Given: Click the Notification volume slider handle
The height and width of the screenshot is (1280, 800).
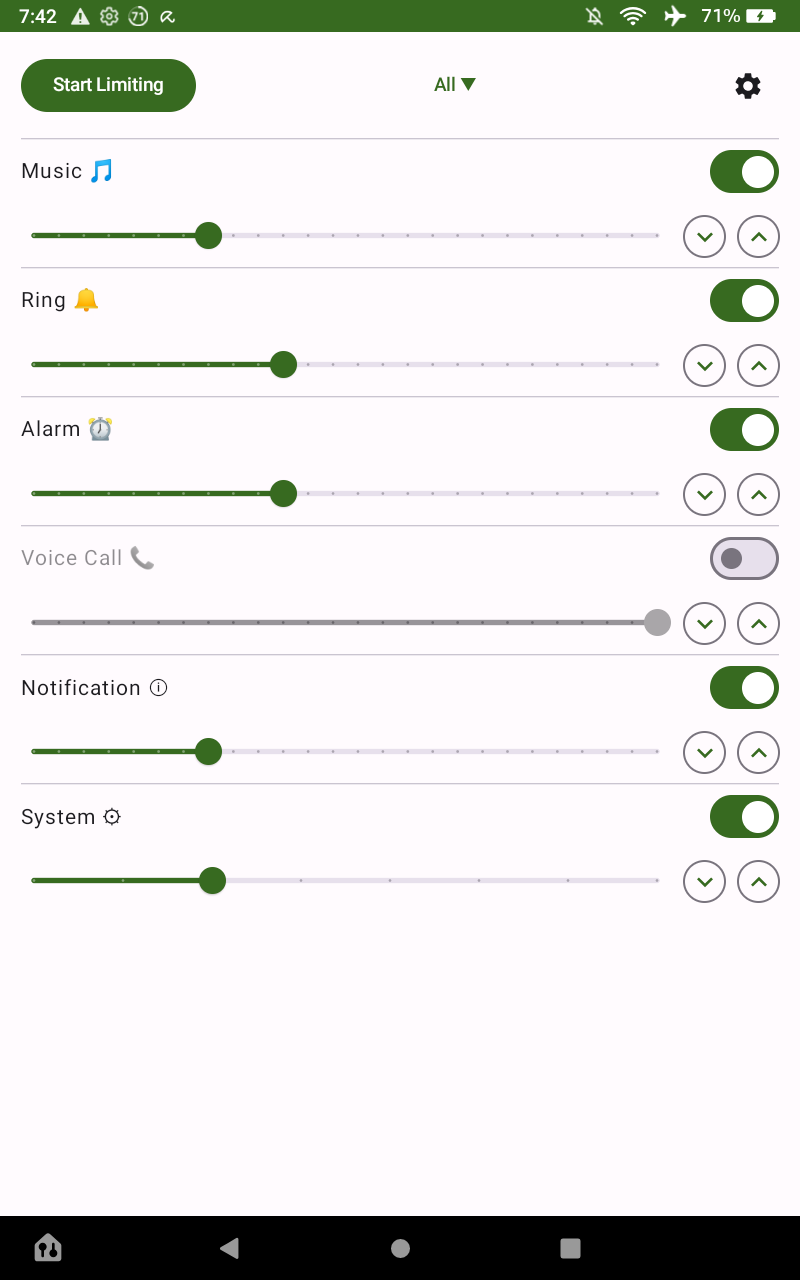Looking at the screenshot, I should pyautogui.click(x=208, y=752).
